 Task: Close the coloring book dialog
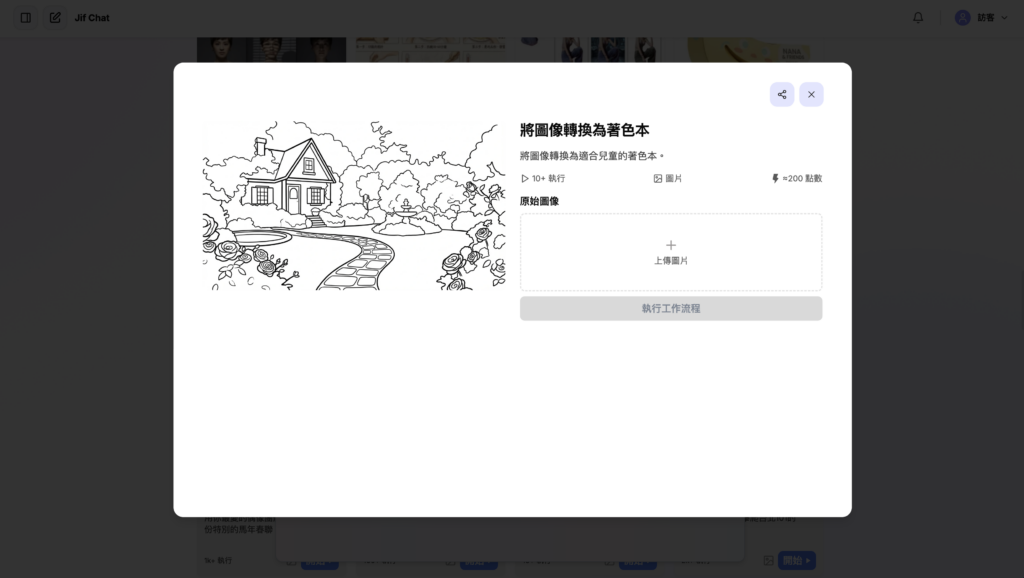811,95
